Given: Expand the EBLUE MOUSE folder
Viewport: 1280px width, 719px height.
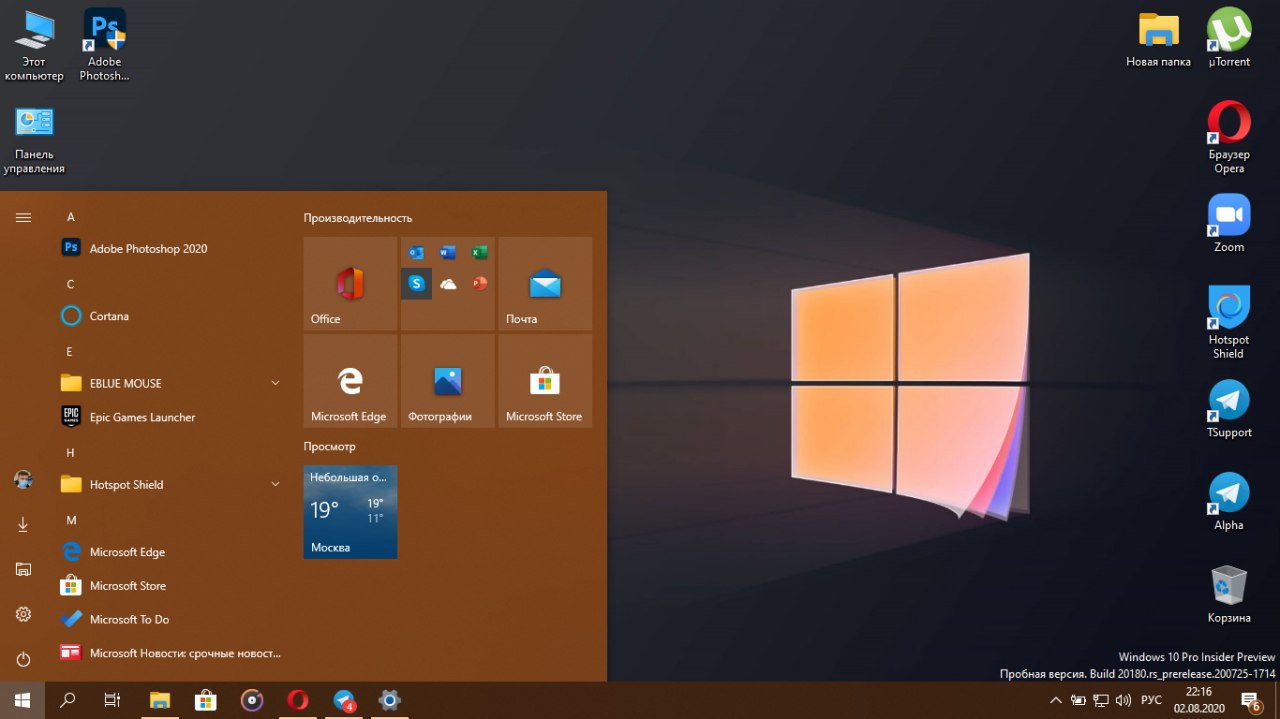Looking at the screenshot, I should [170, 383].
